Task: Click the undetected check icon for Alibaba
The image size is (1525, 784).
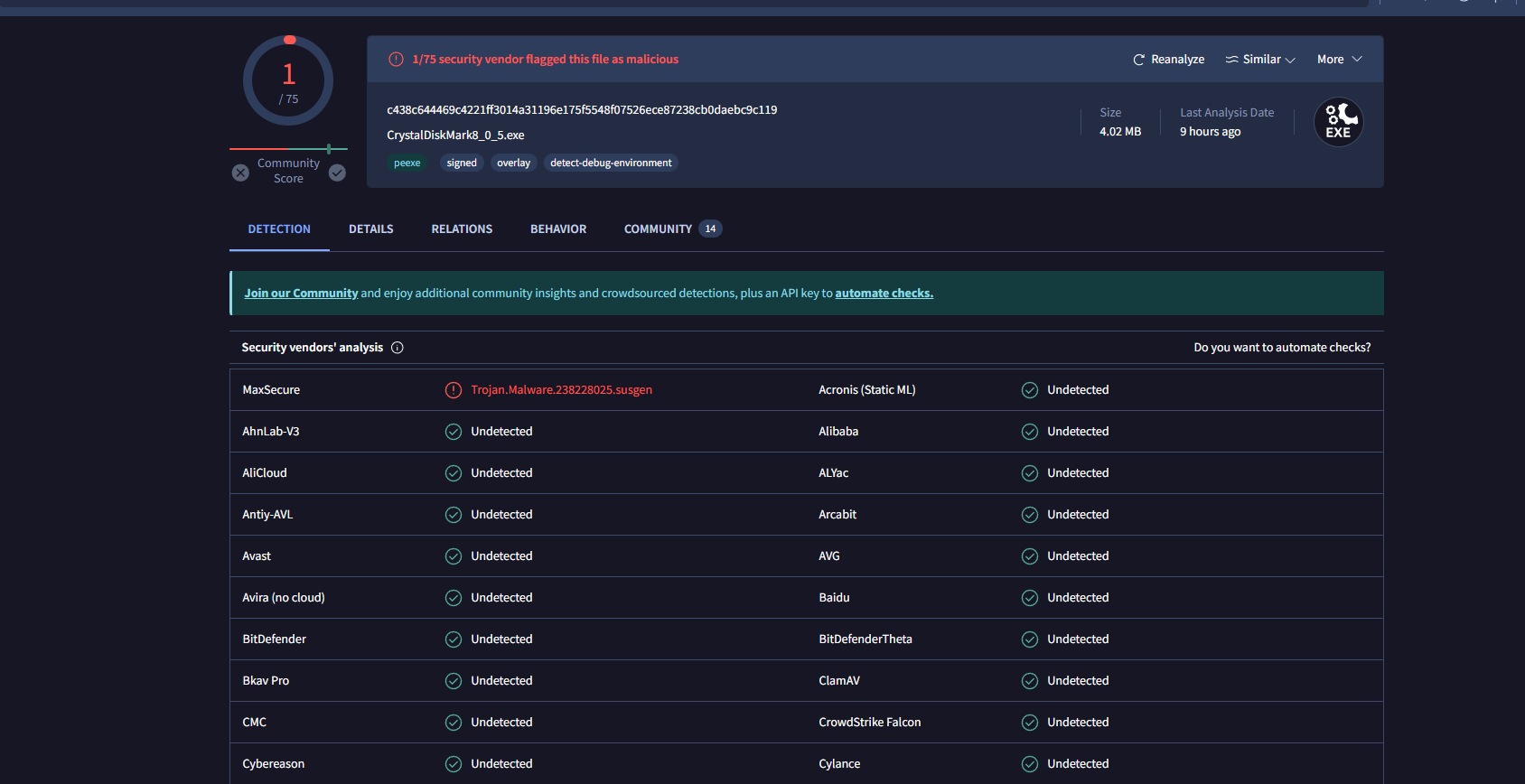Action: 1030,432
